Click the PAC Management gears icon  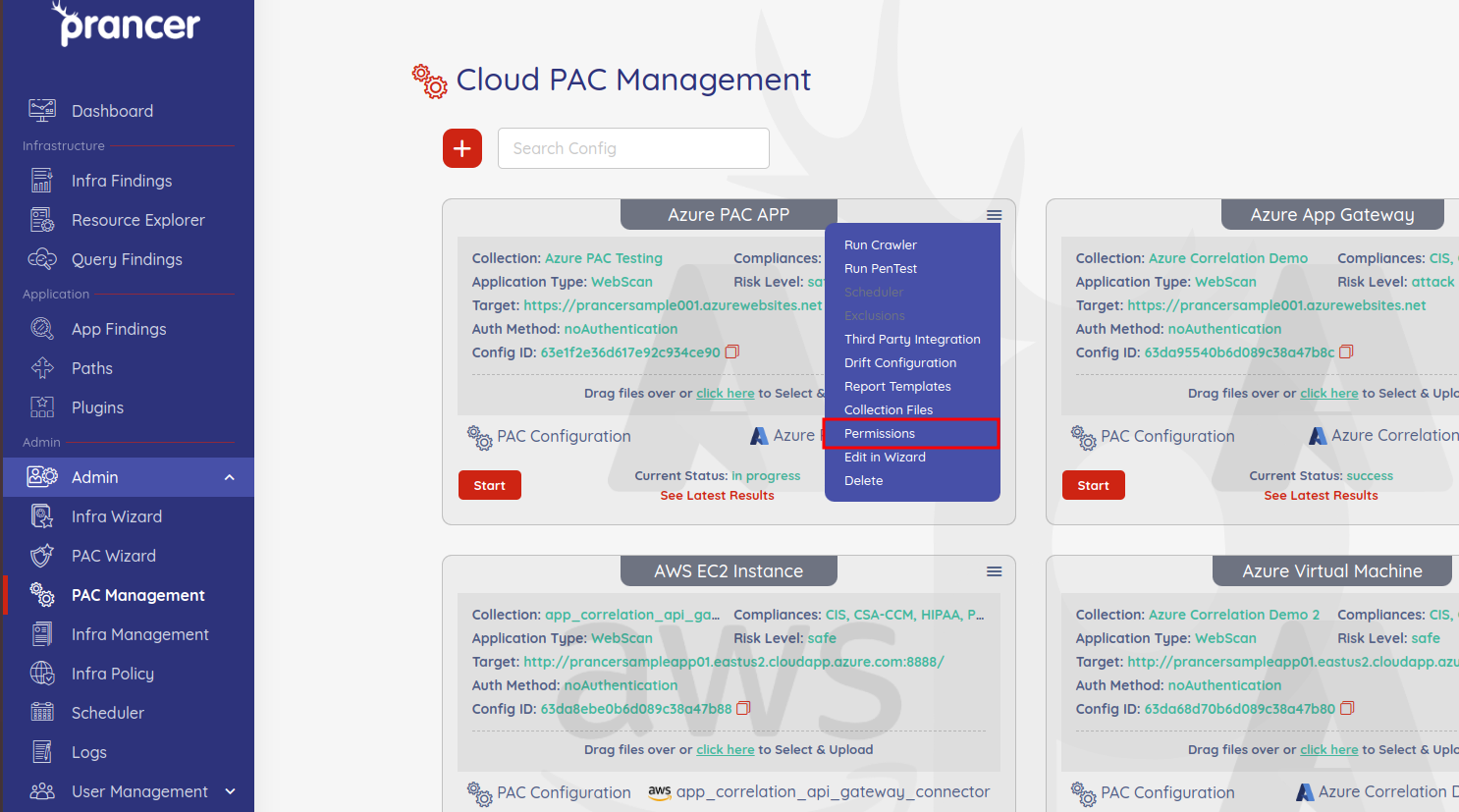pyautogui.click(x=42, y=595)
